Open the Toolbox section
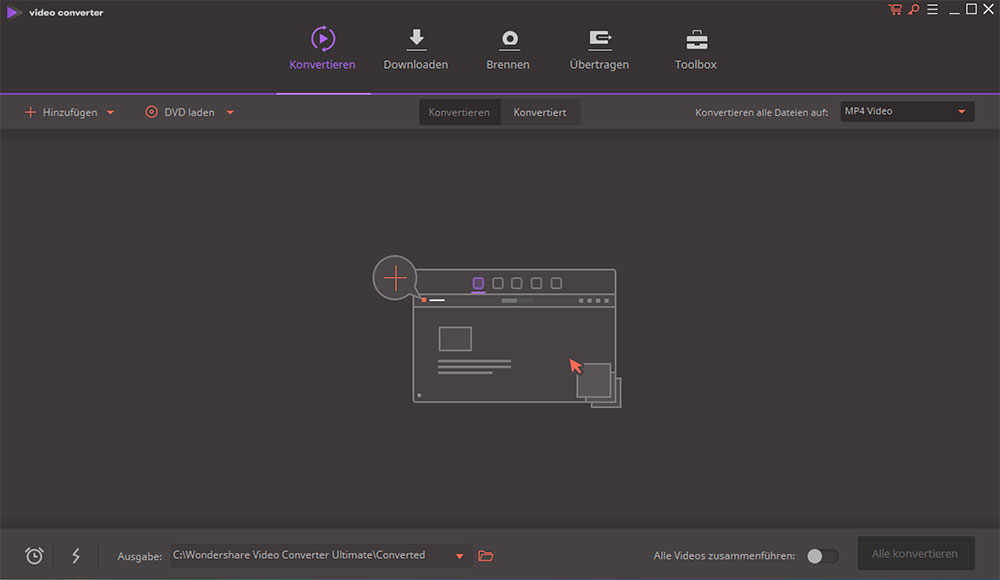Screen dimensions: 1000x580 click(696, 48)
